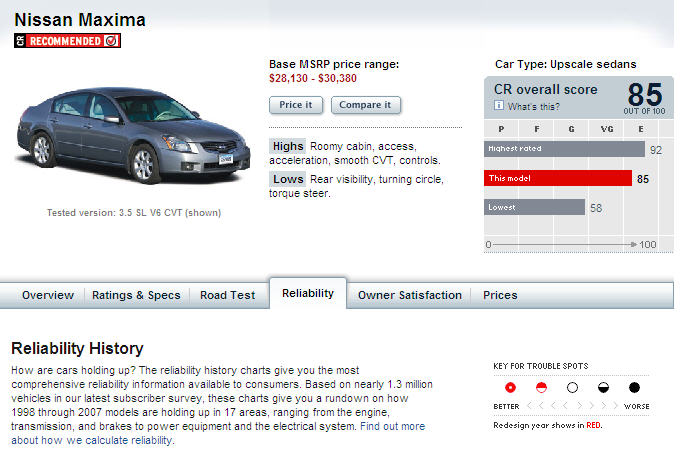The image size is (694, 471).
Task: Click the empty circle average symbol
Action: click(x=572, y=387)
